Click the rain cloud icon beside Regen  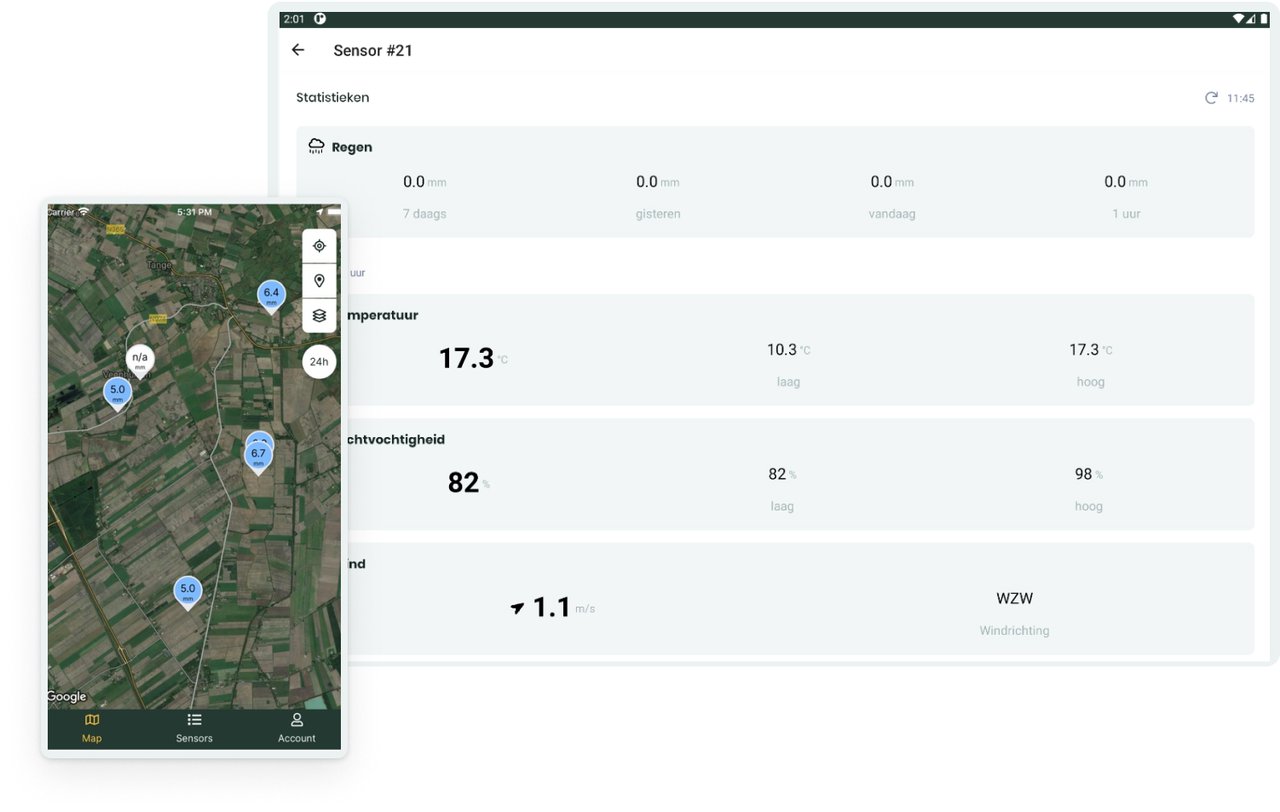(x=316, y=147)
